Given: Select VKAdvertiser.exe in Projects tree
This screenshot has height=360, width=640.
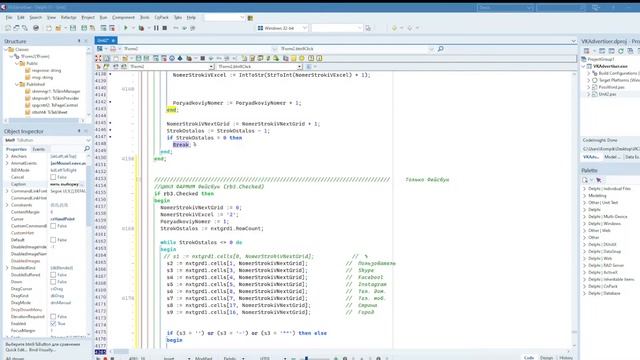Looking at the screenshot, I should point(610,66).
